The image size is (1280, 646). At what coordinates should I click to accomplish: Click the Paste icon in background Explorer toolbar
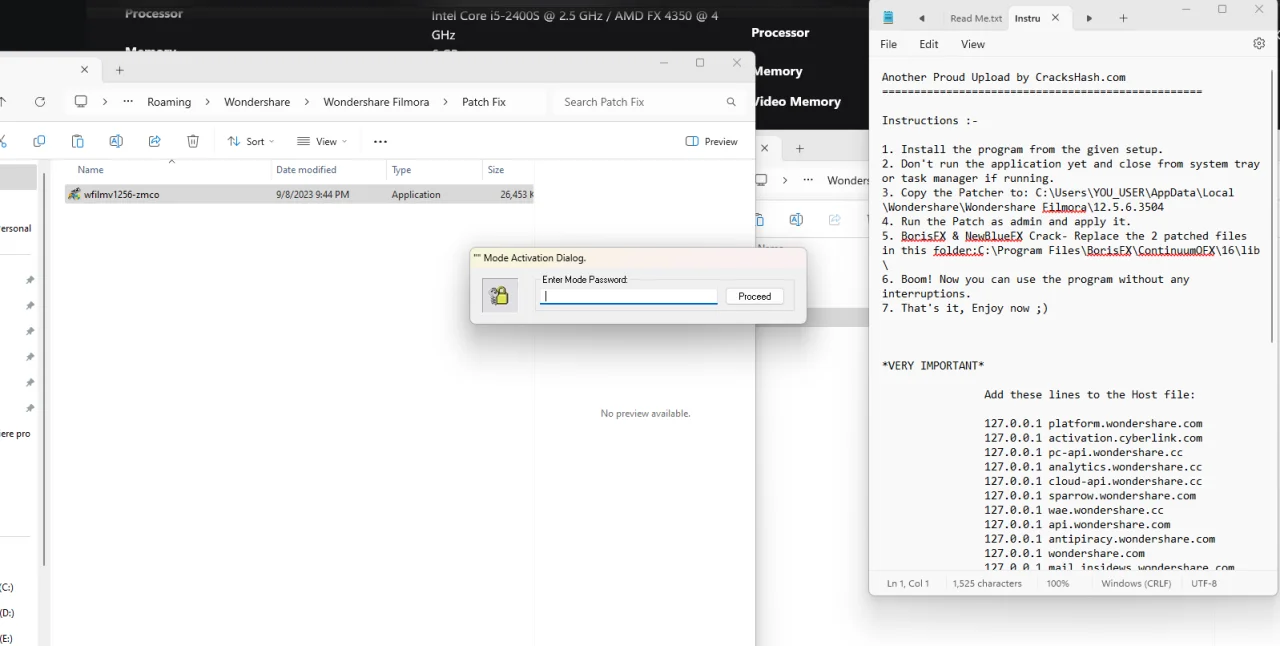coord(760,220)
